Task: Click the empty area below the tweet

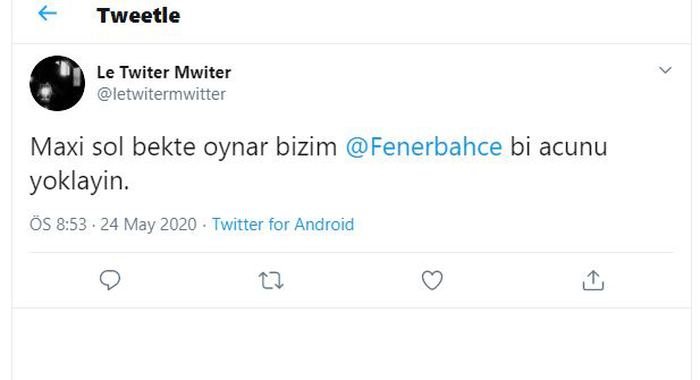Action: (x=351, y=344)
